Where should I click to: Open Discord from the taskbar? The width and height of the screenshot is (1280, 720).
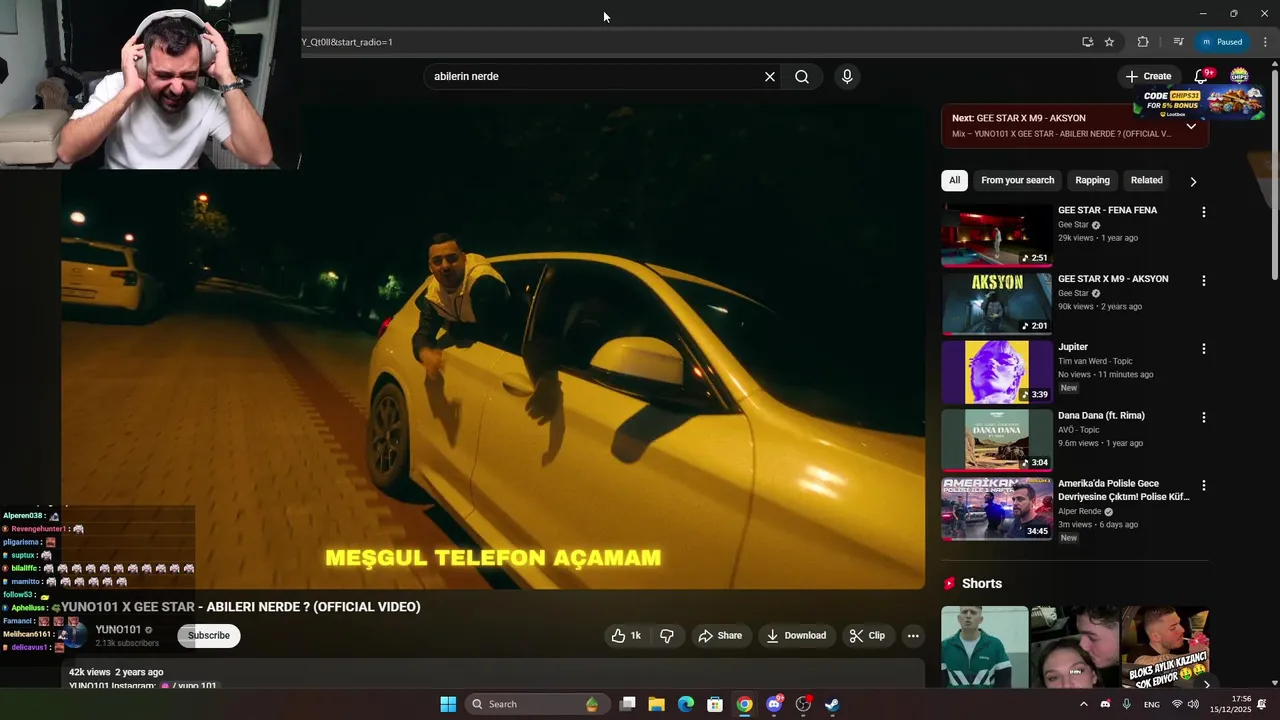tap(774, 704)
